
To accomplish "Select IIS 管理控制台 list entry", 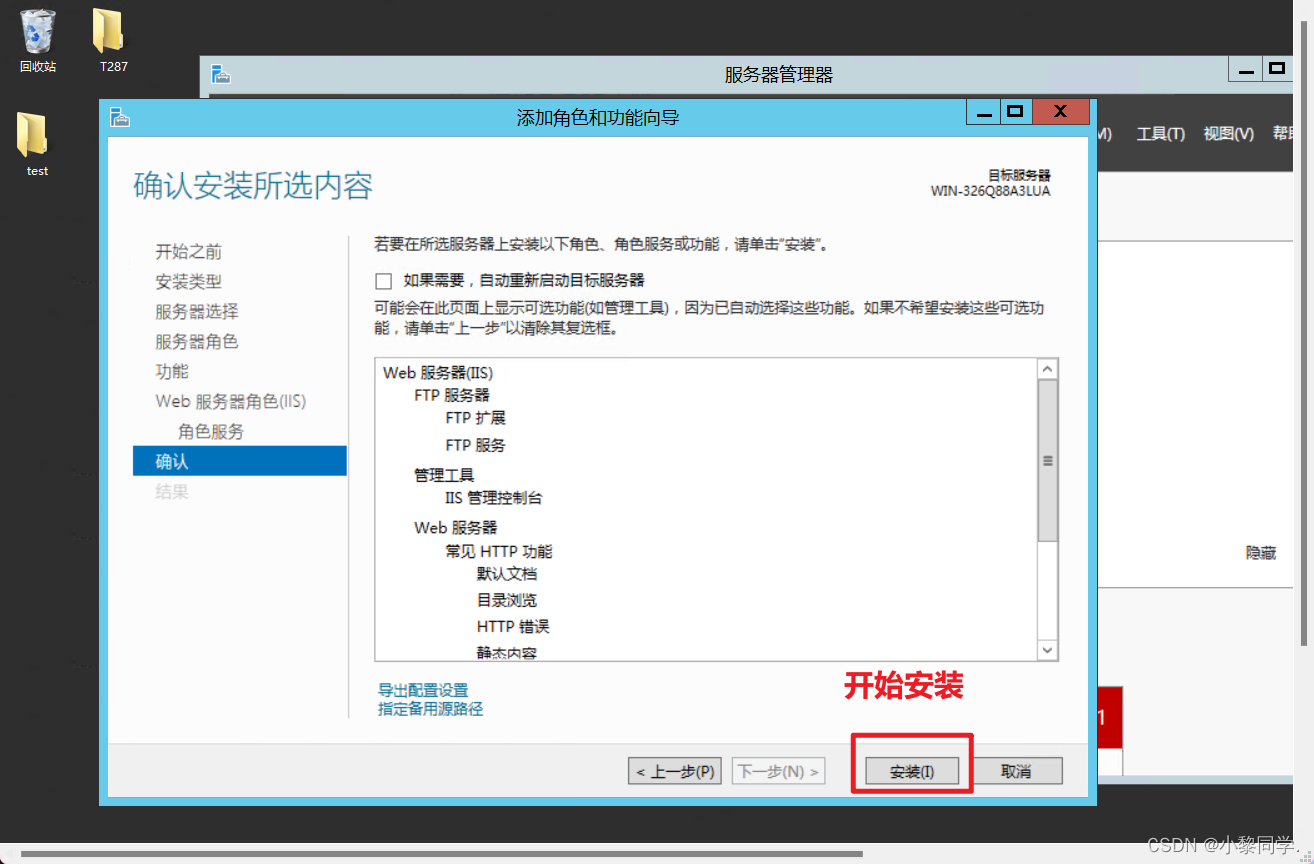I will pos(494,498).
